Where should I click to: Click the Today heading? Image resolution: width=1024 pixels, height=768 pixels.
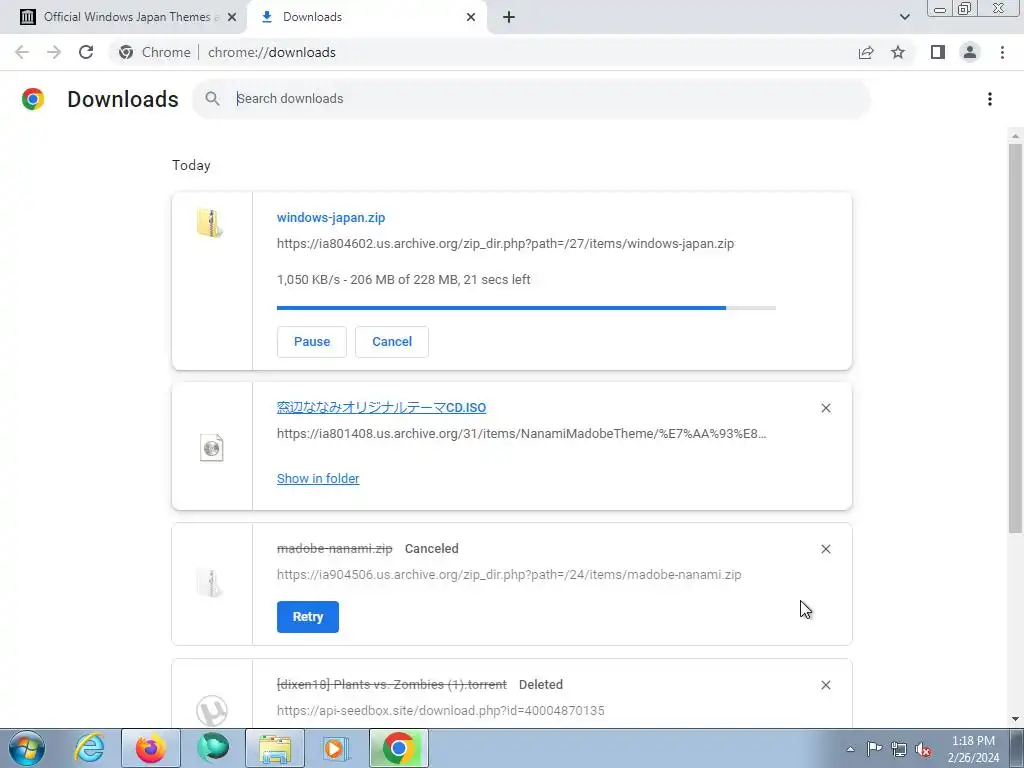click(x=191, y=165)
